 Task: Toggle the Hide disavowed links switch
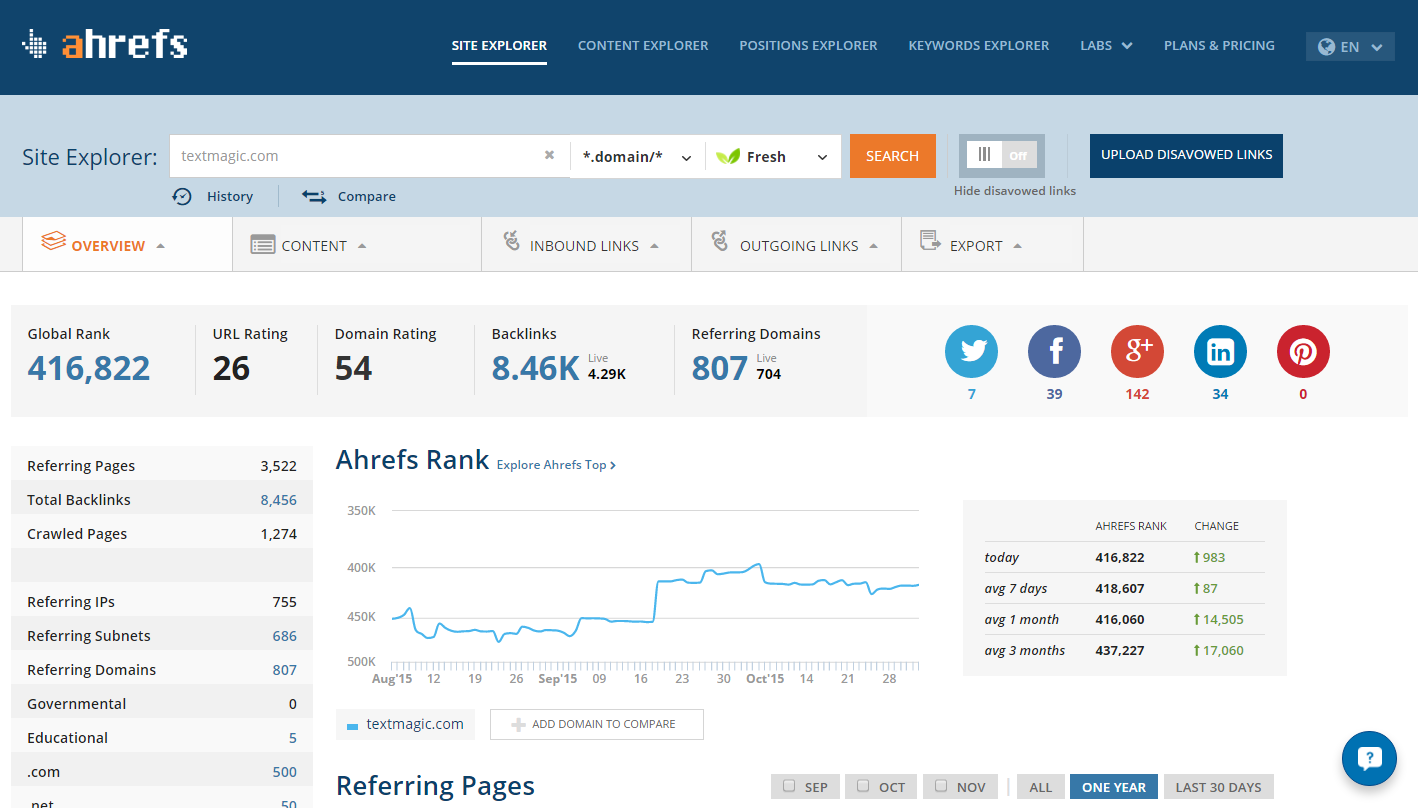coord(1002,155)
